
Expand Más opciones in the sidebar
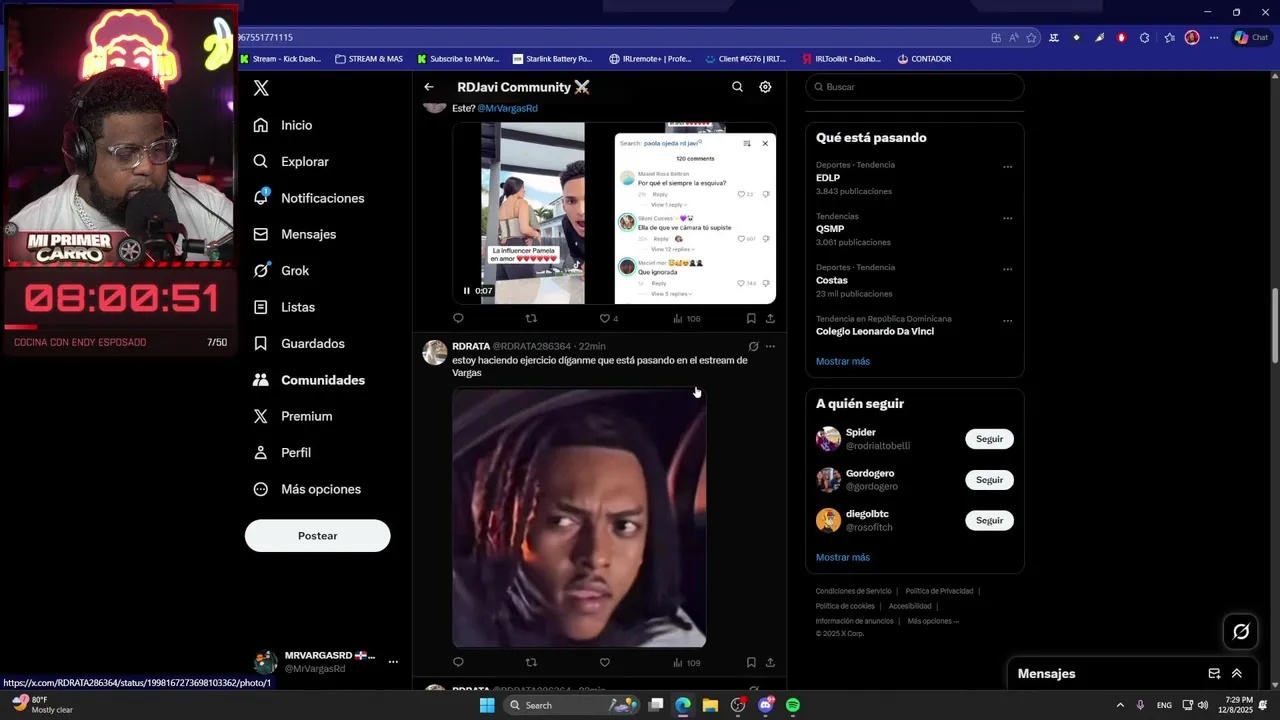[307, 489]
